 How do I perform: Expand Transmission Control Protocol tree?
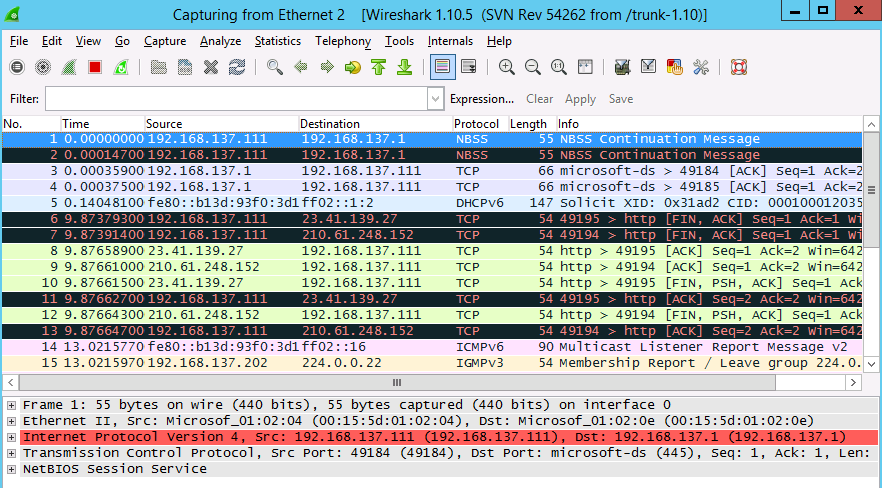11,453
